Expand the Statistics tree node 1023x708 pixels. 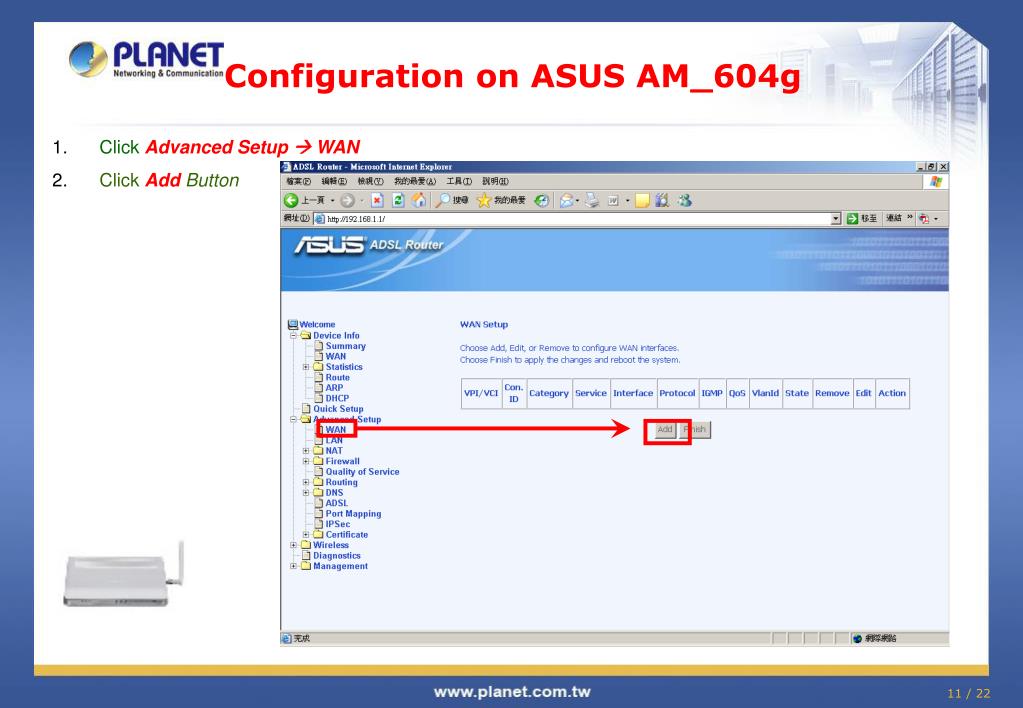(306, 367)
